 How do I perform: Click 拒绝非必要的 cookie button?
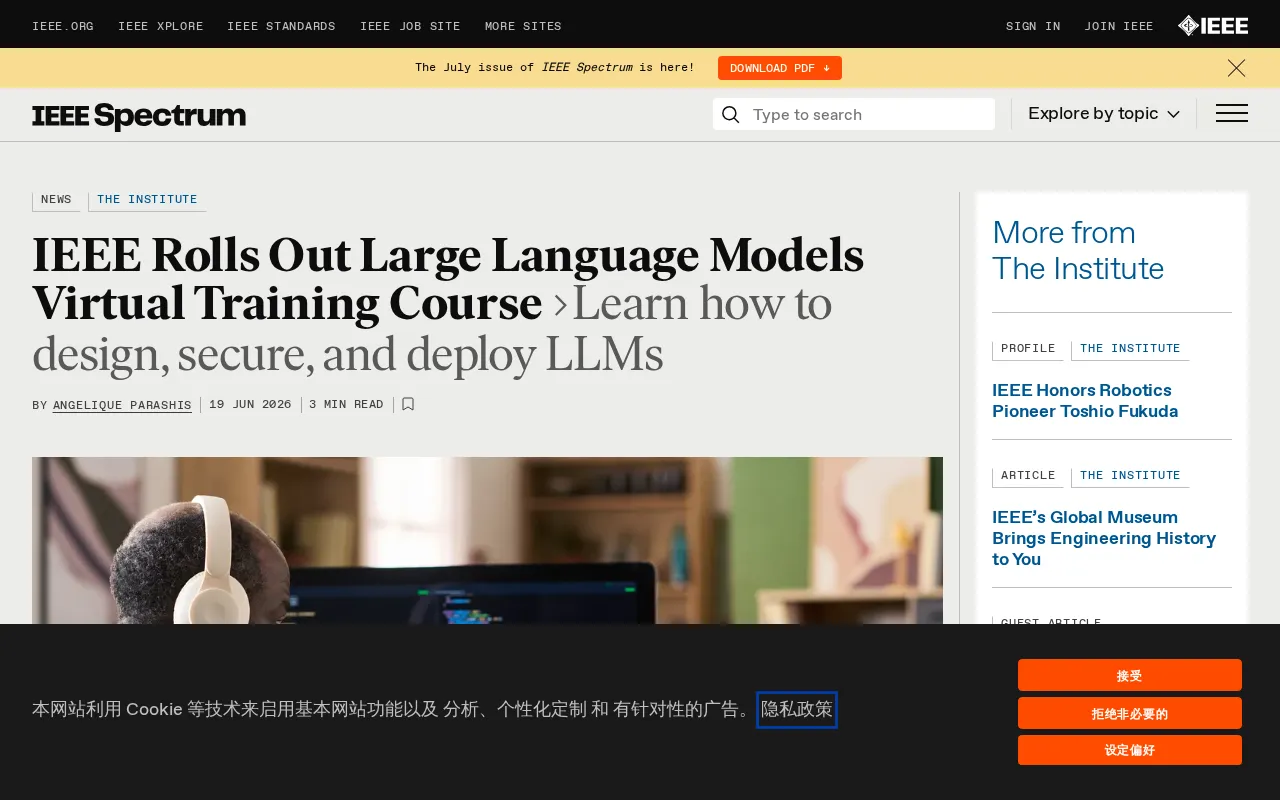pos(1130,713)
